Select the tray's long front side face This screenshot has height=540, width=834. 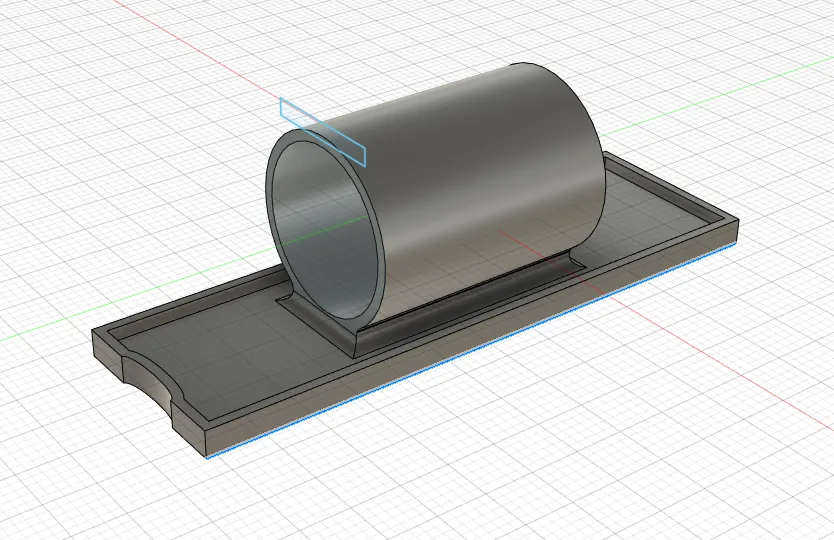(x=472, y=340)
